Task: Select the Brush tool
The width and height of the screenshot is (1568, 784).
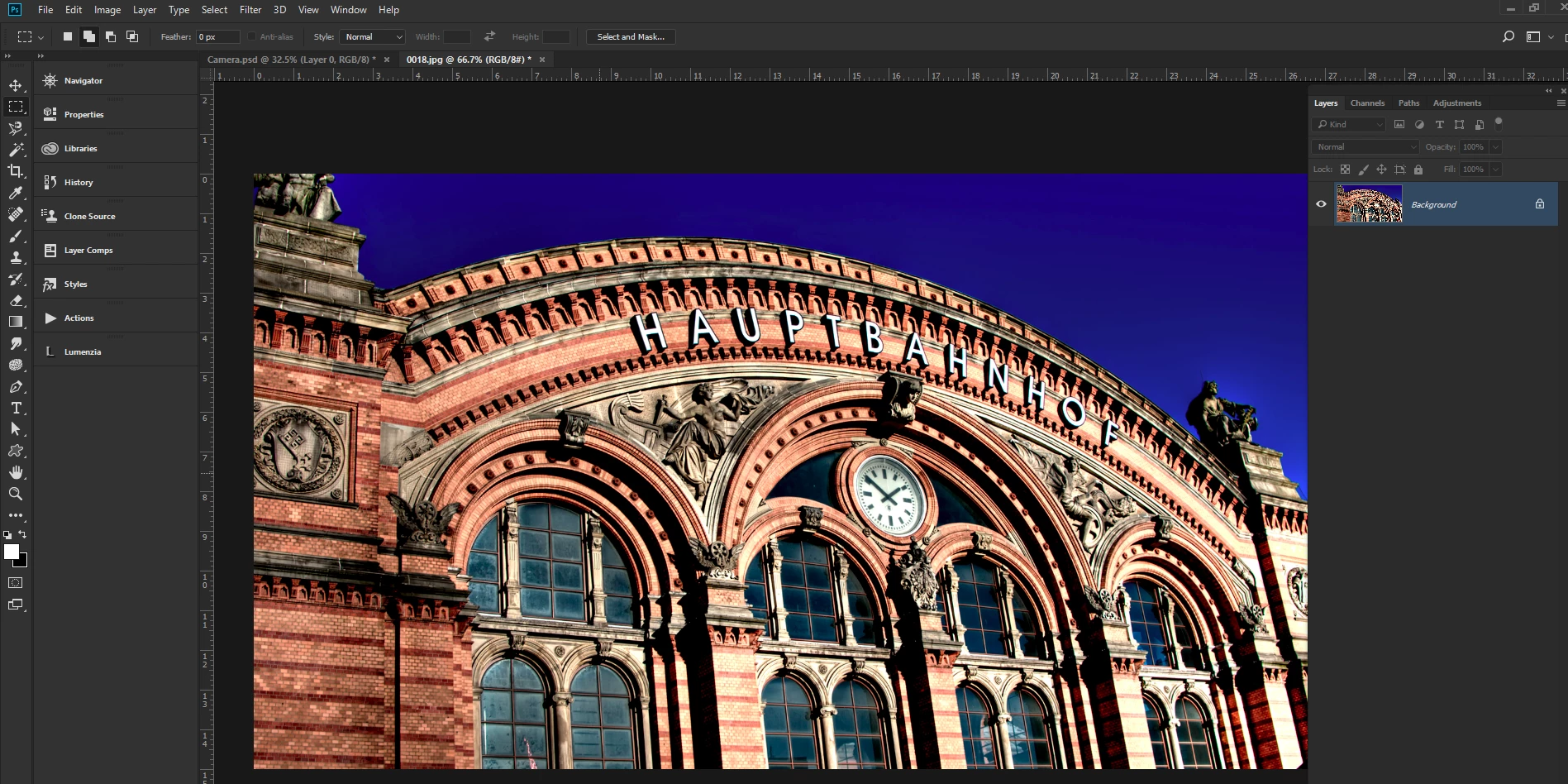Action: [x=16, y=236]
